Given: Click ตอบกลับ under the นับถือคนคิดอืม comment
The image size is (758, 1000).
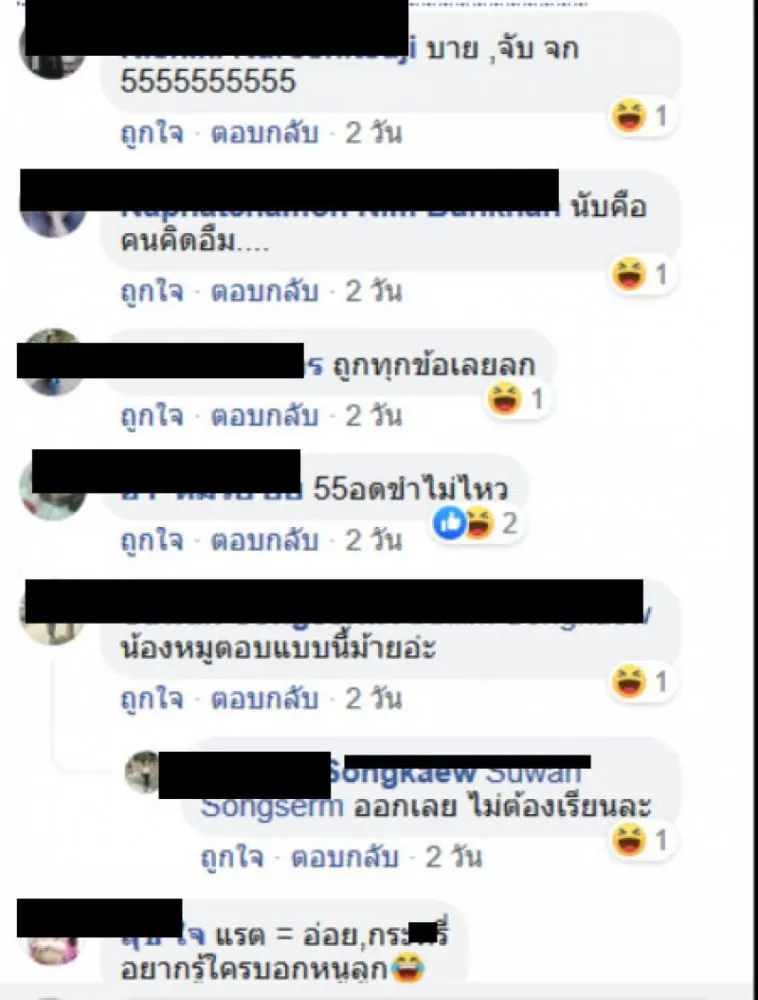Looking at the screenshot, I should [x=265, y=291].
